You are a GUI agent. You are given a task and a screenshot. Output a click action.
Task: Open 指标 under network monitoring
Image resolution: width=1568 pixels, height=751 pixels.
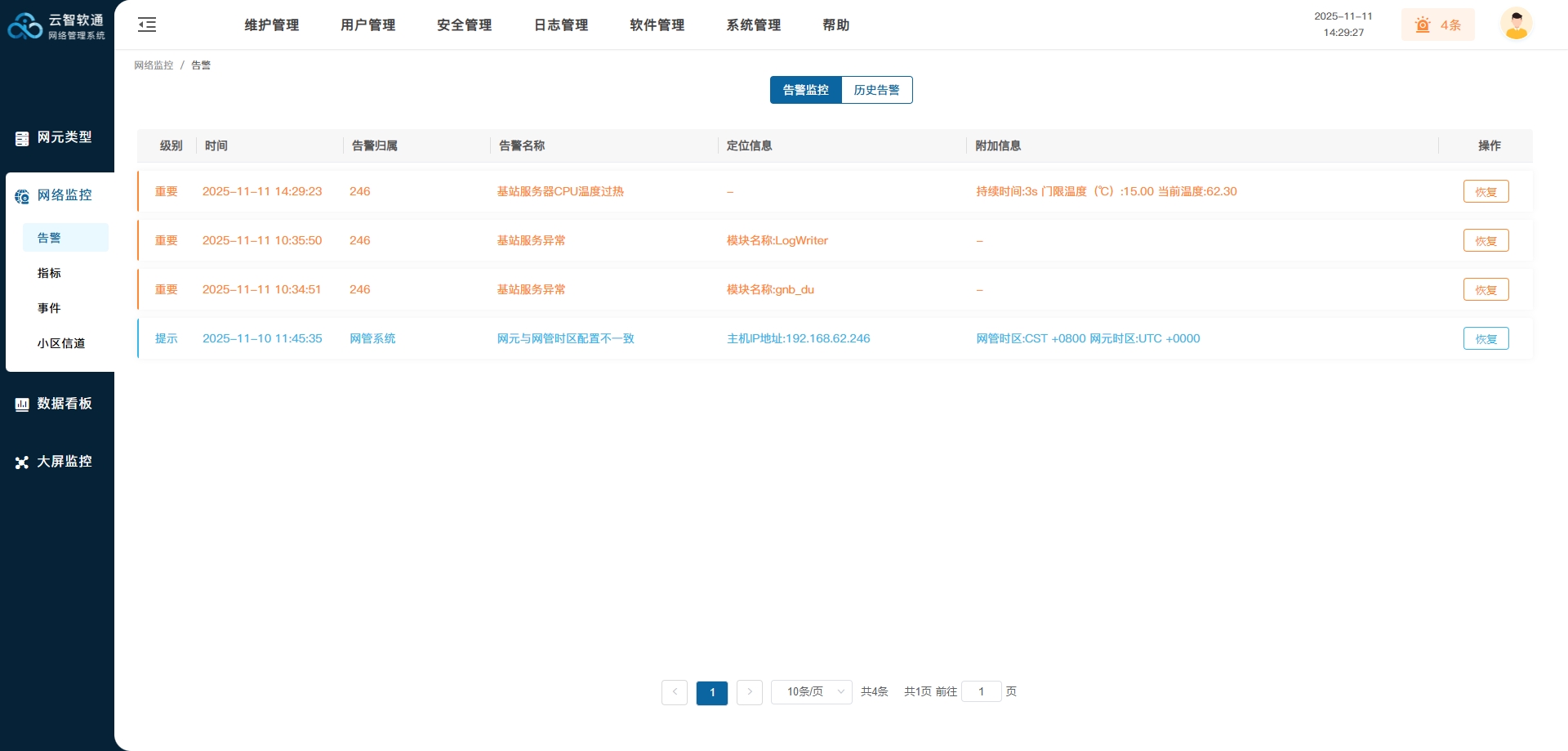[49, 273]
